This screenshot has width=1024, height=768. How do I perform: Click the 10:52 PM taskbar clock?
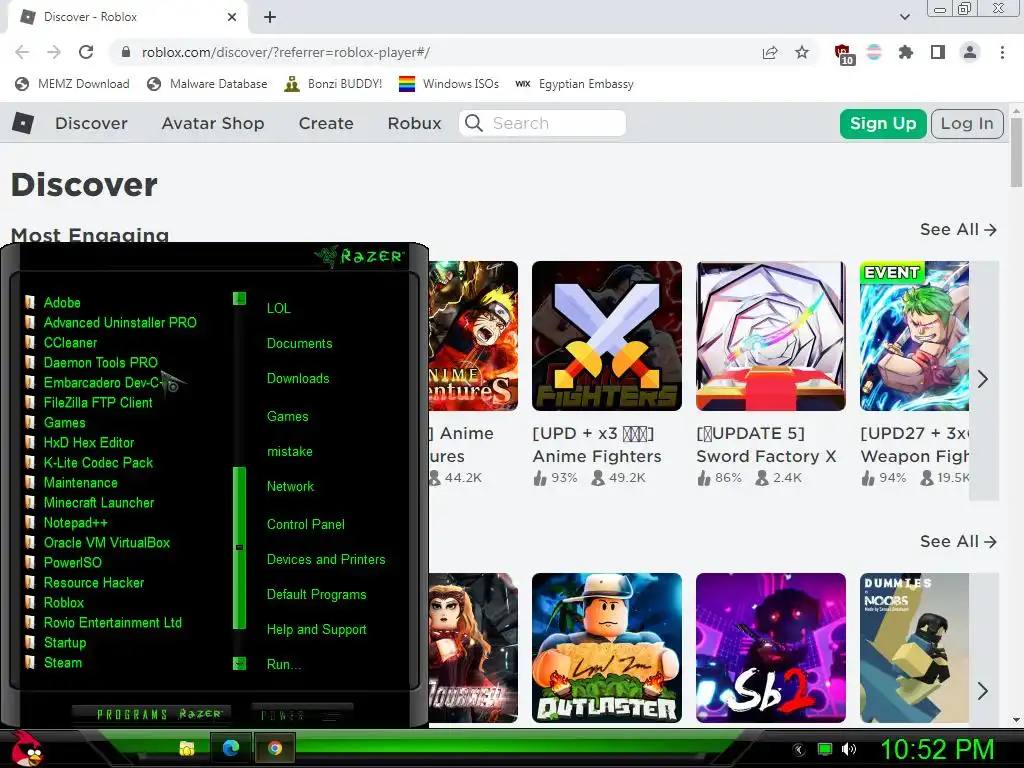click(x=938, y=749)
